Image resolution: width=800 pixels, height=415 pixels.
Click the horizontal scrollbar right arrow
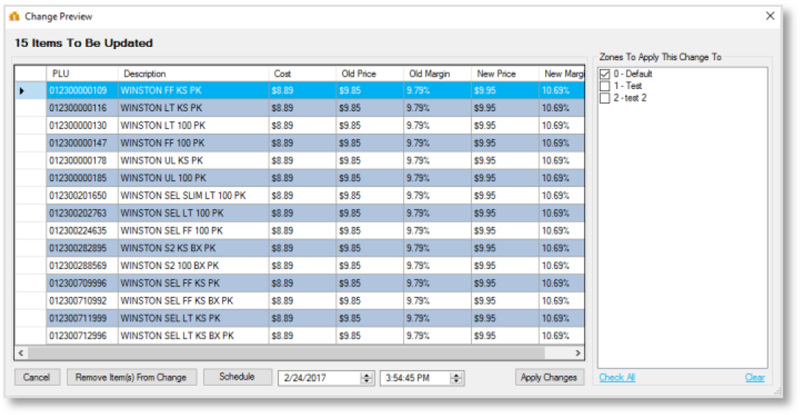pyautogui.click(x=578, y=353)
